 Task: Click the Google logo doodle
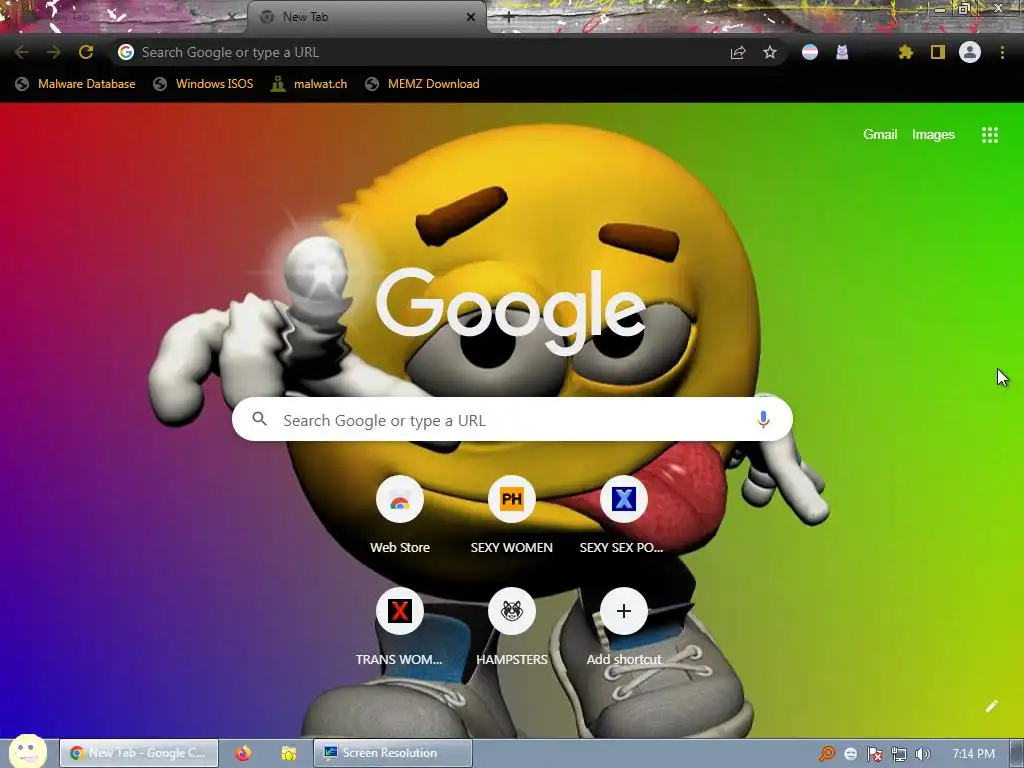click(x=511, y=311)
